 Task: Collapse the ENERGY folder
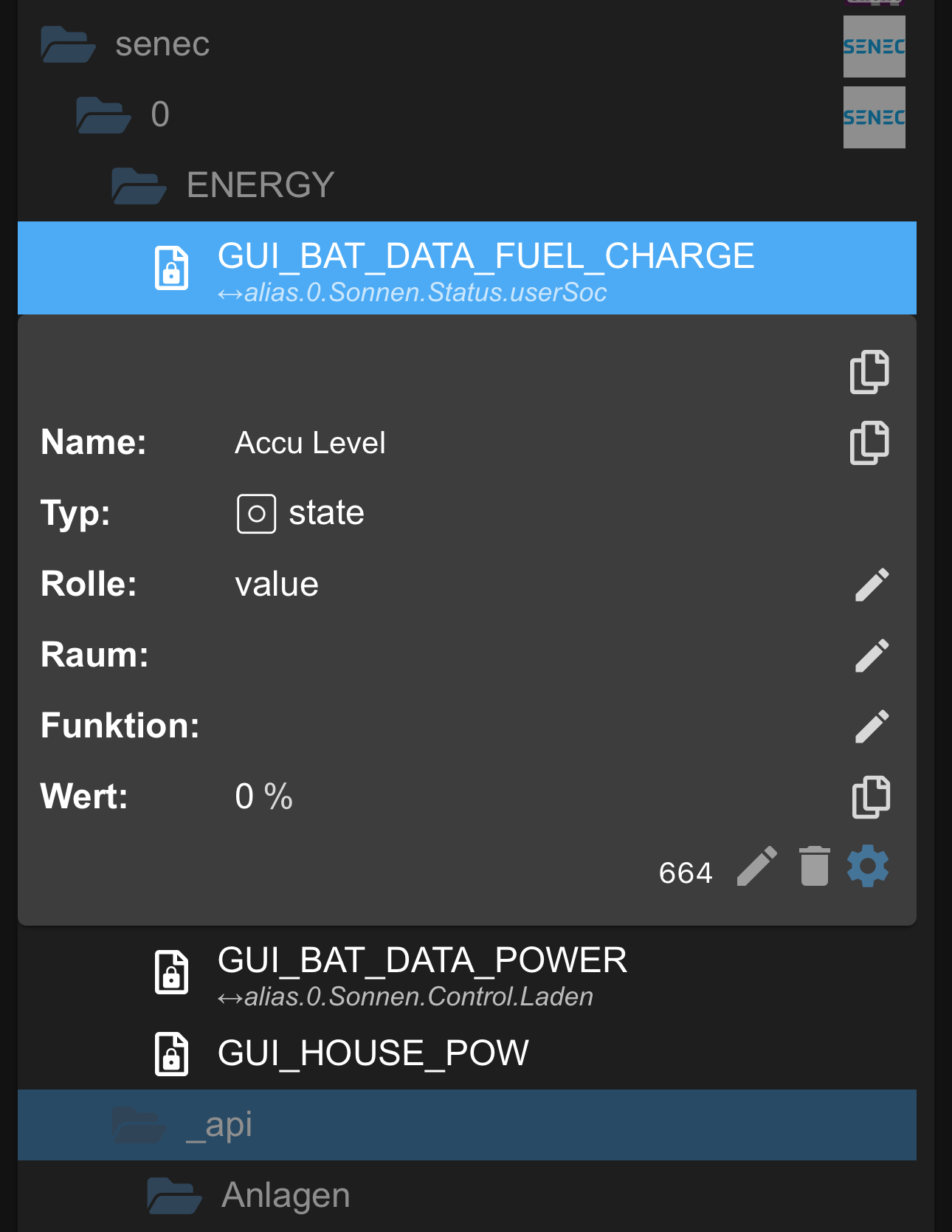[139, 185]
